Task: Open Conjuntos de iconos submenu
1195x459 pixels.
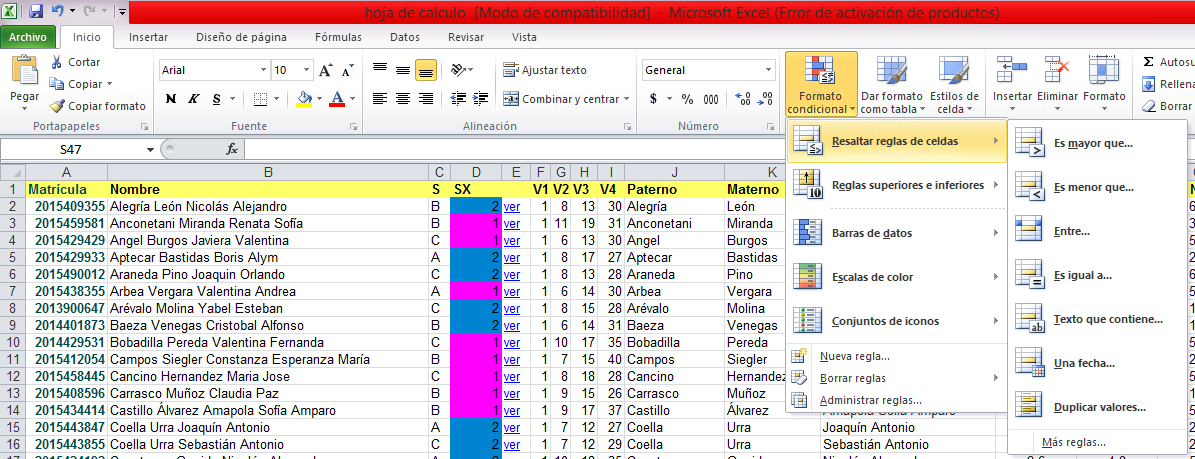Action: pos(896,321)
